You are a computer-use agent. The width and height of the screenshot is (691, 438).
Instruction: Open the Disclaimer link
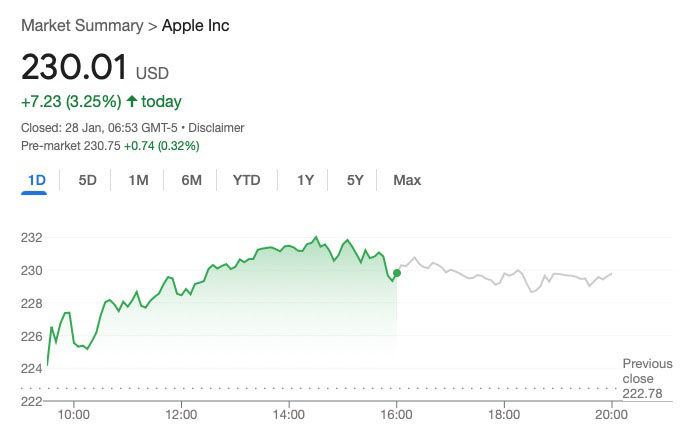[216, 128]
